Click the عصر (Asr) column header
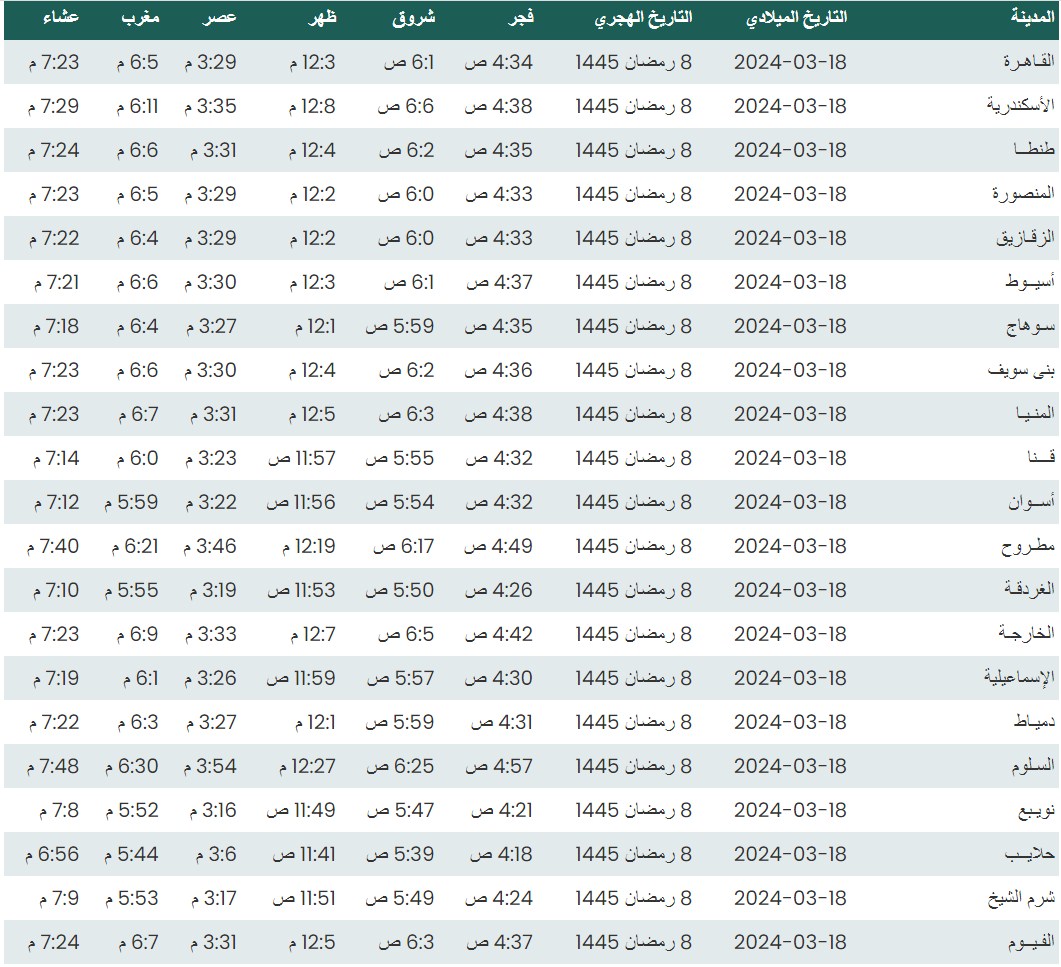This screenshot has width=1061, height=967. click(x=221, y=18)
